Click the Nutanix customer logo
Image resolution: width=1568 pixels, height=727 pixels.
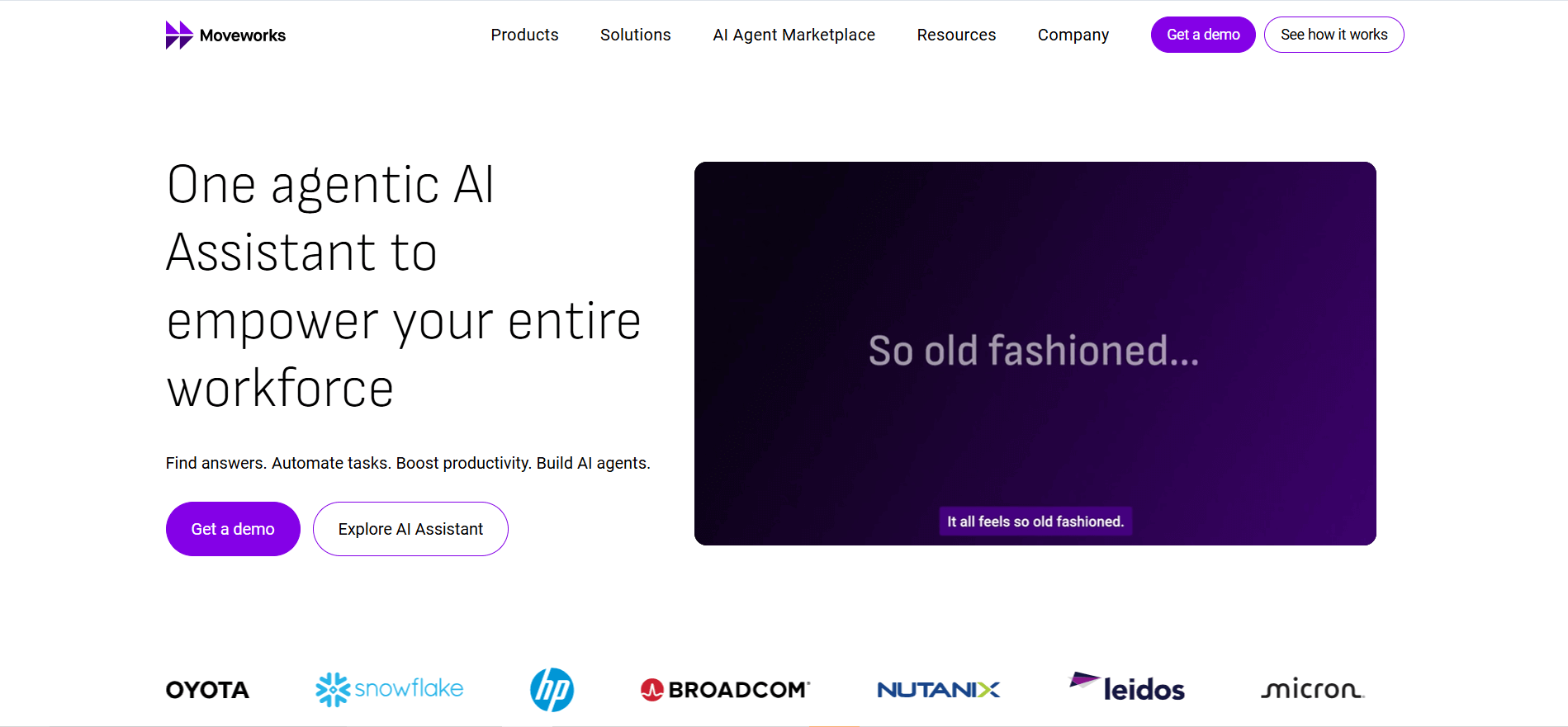[x=939, y=690]
